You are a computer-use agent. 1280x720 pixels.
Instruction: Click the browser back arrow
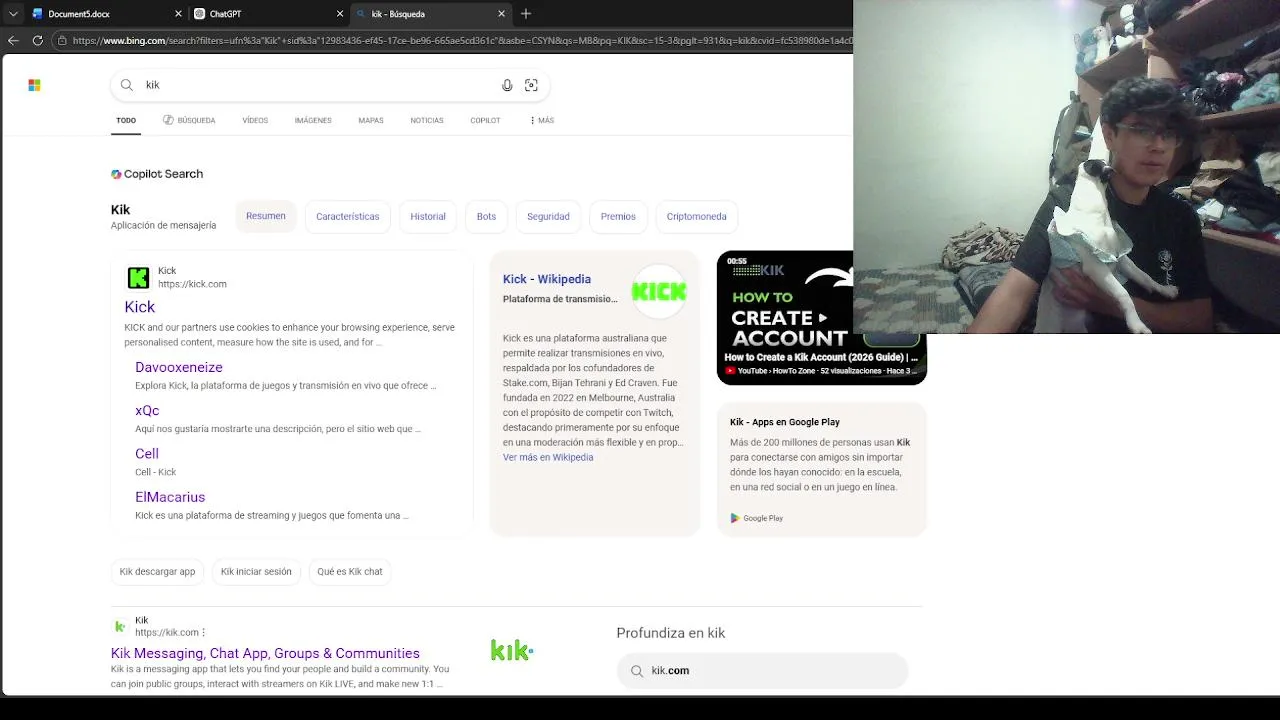(13, 40)
